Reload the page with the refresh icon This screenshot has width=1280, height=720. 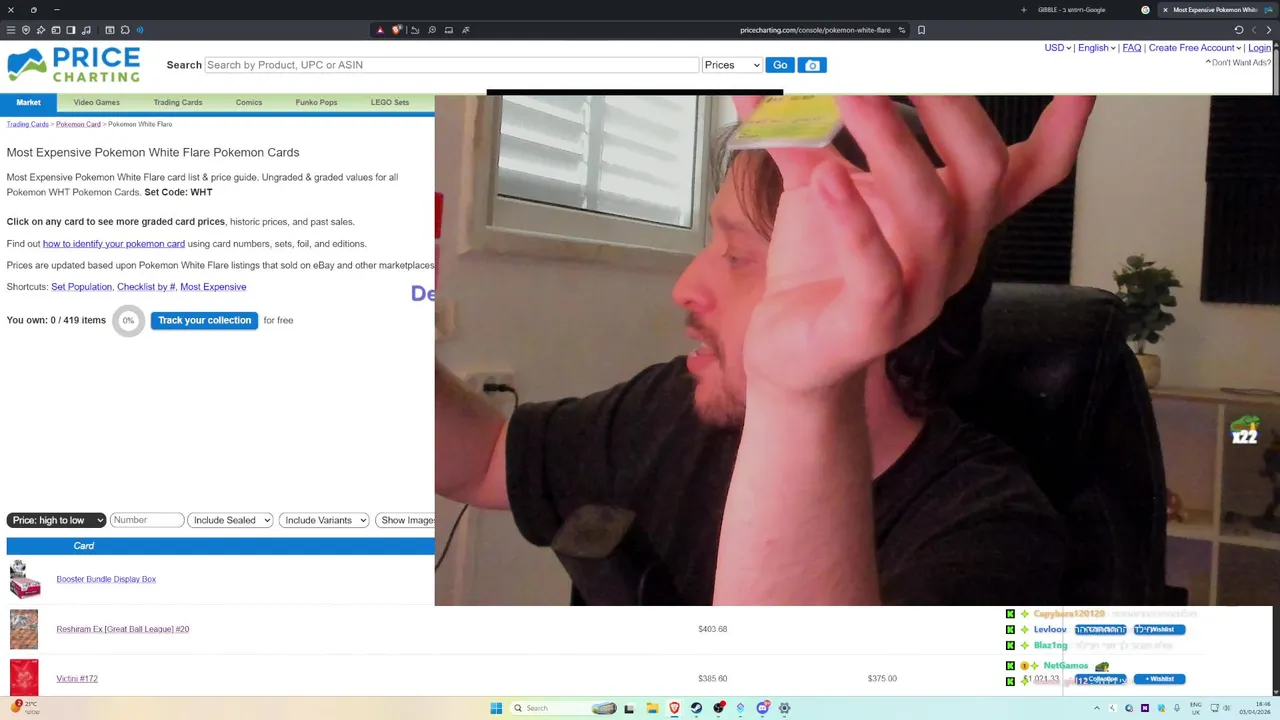click(1239, 30)
